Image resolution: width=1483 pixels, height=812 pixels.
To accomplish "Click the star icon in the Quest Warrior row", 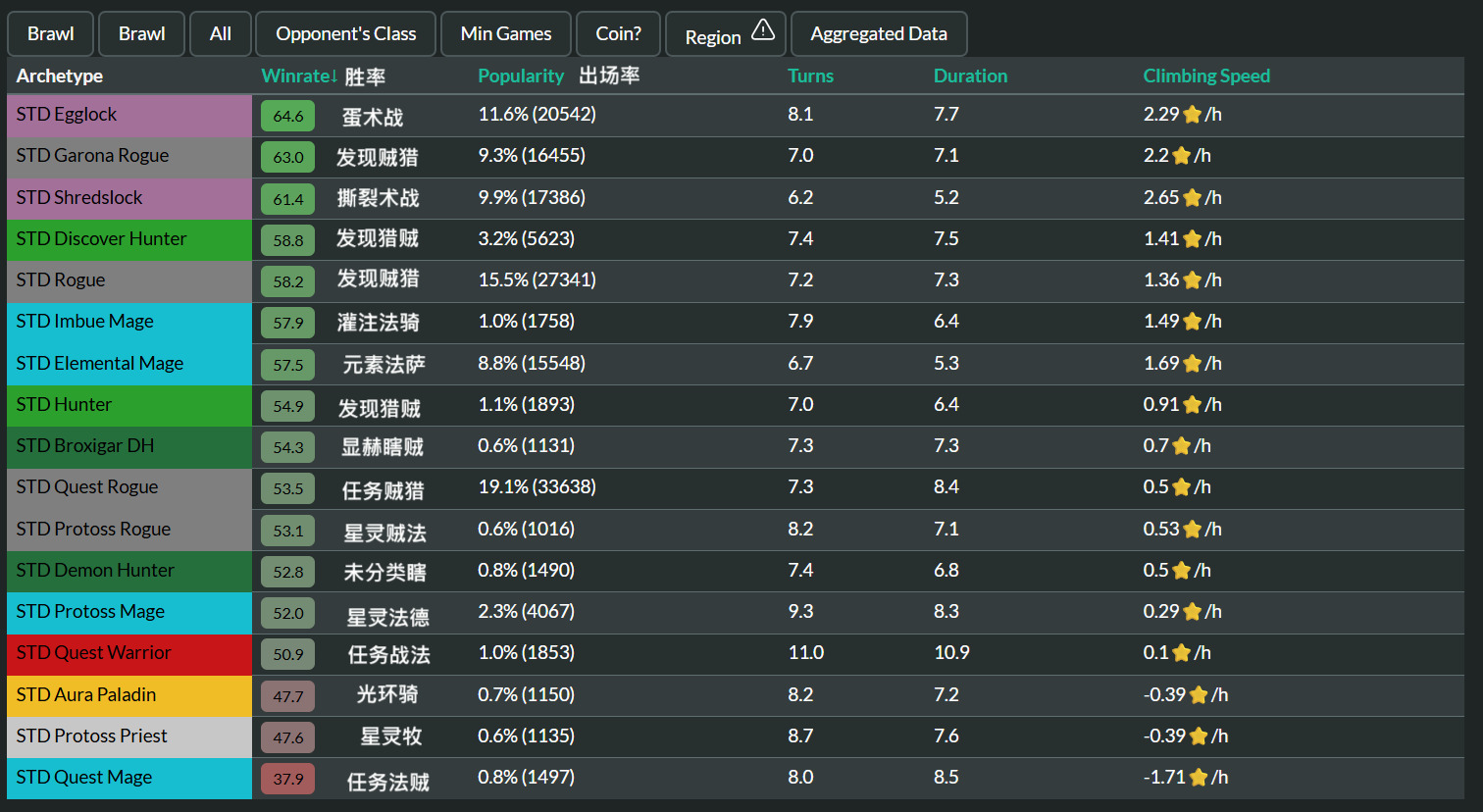I will tap(1181, 653).
